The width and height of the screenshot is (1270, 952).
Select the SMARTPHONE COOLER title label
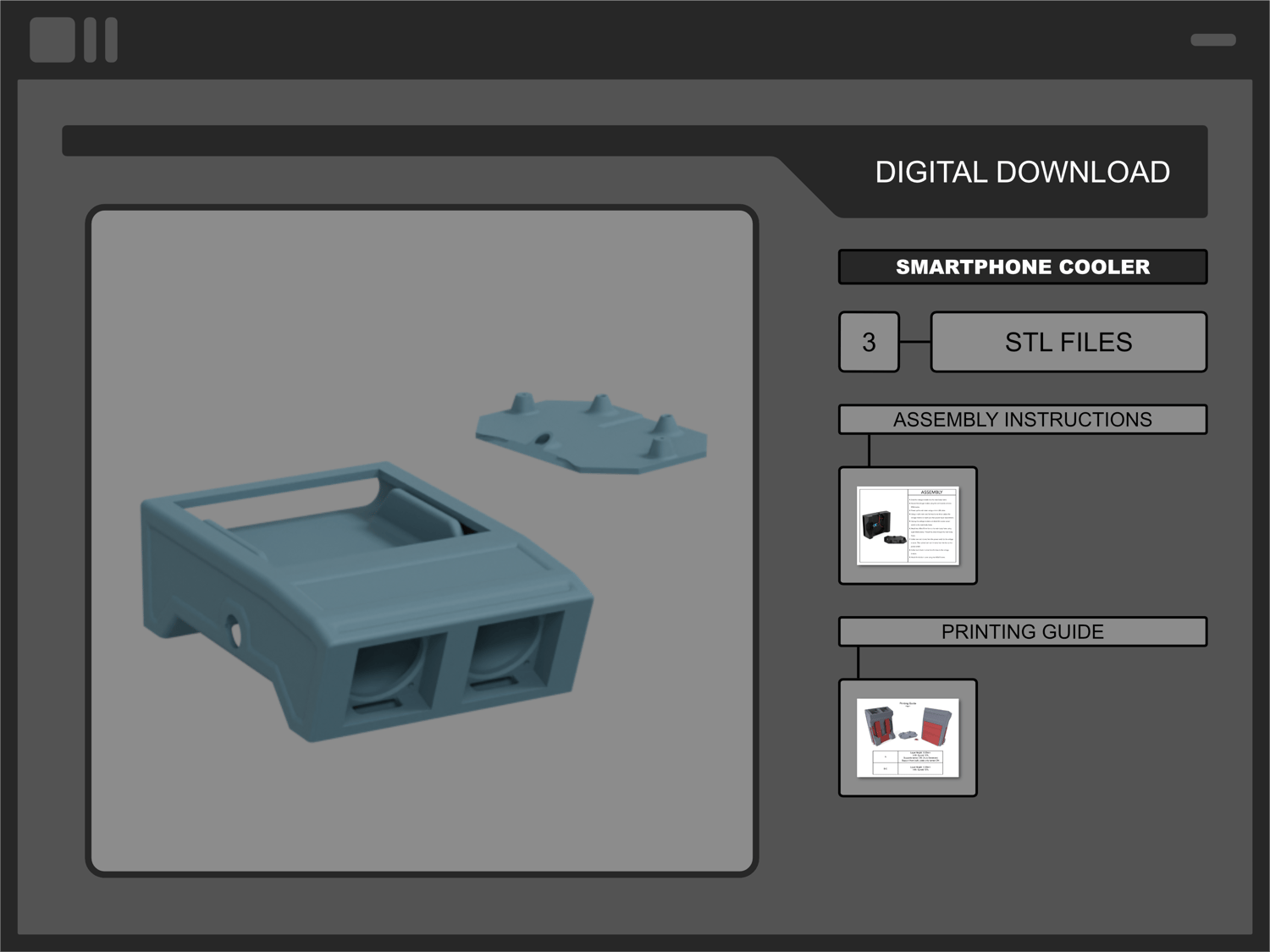coord(1023,267)
